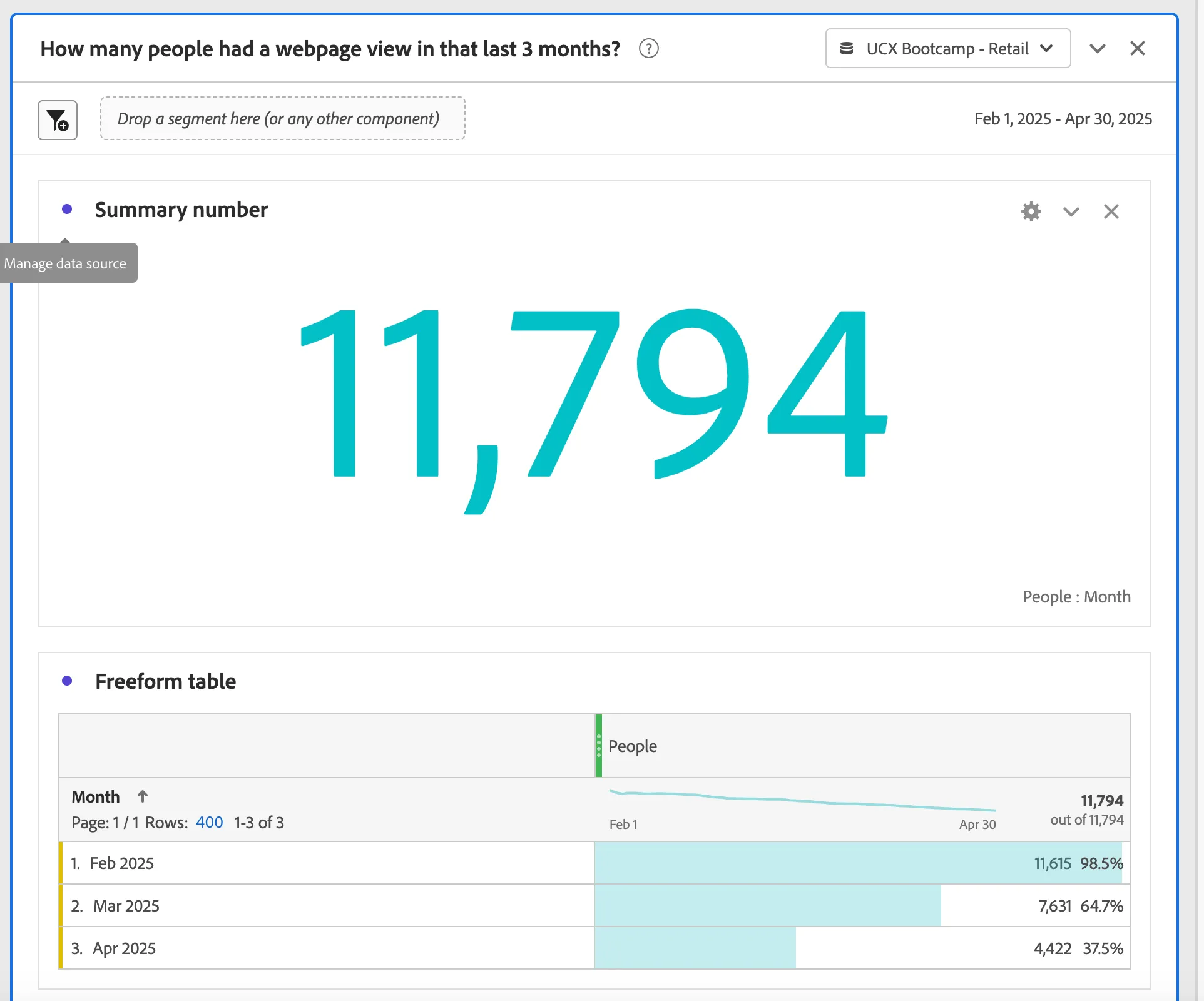The width and height of the screenshot is (1204, 1001).
Task: Change rows per page via the 400 link
Action: coord(209,822)
